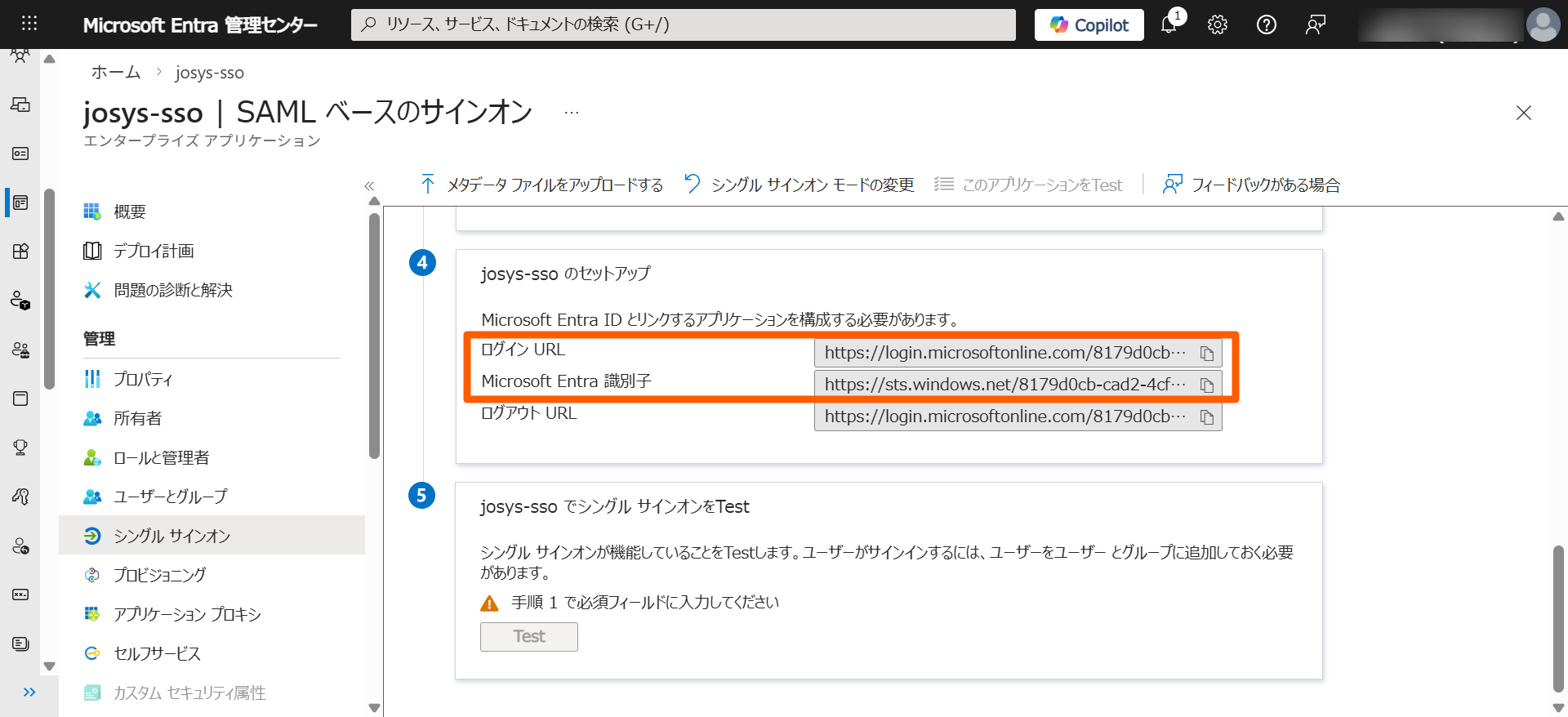Copy the ログイン URL value
1568x717 pixels.
tap(1206, 354)
